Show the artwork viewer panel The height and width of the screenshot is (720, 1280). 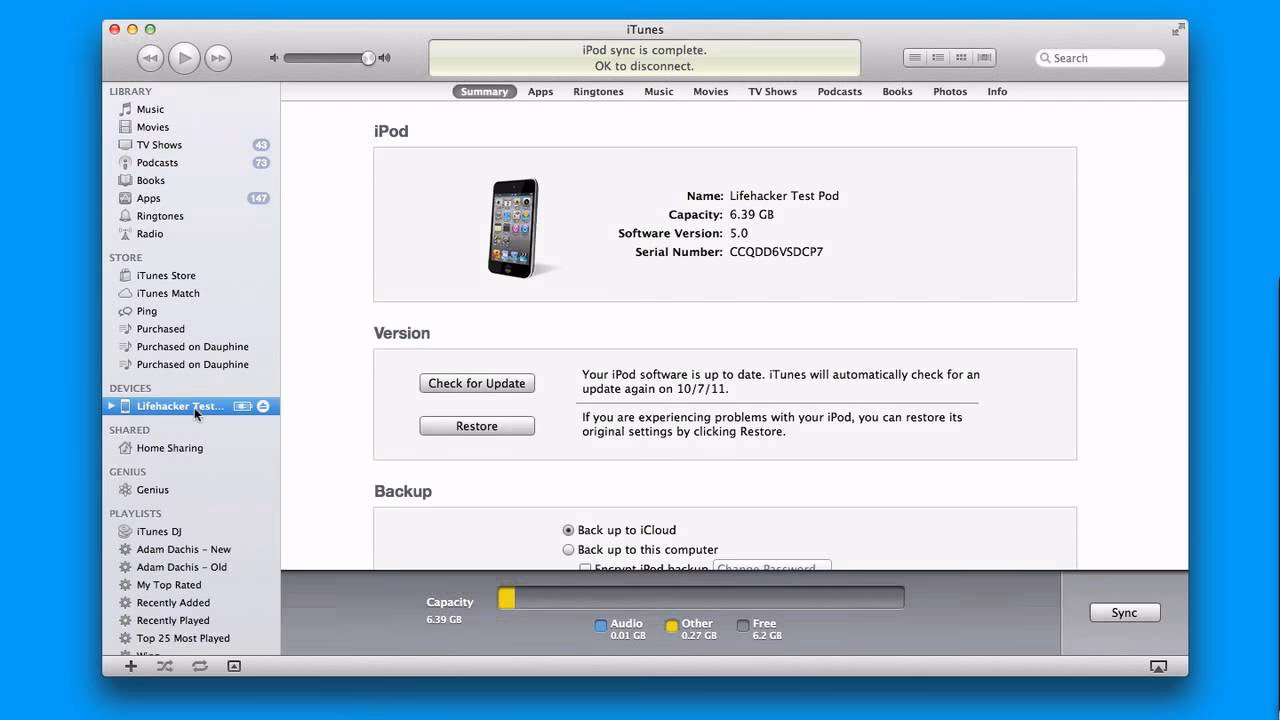[234, 666]
